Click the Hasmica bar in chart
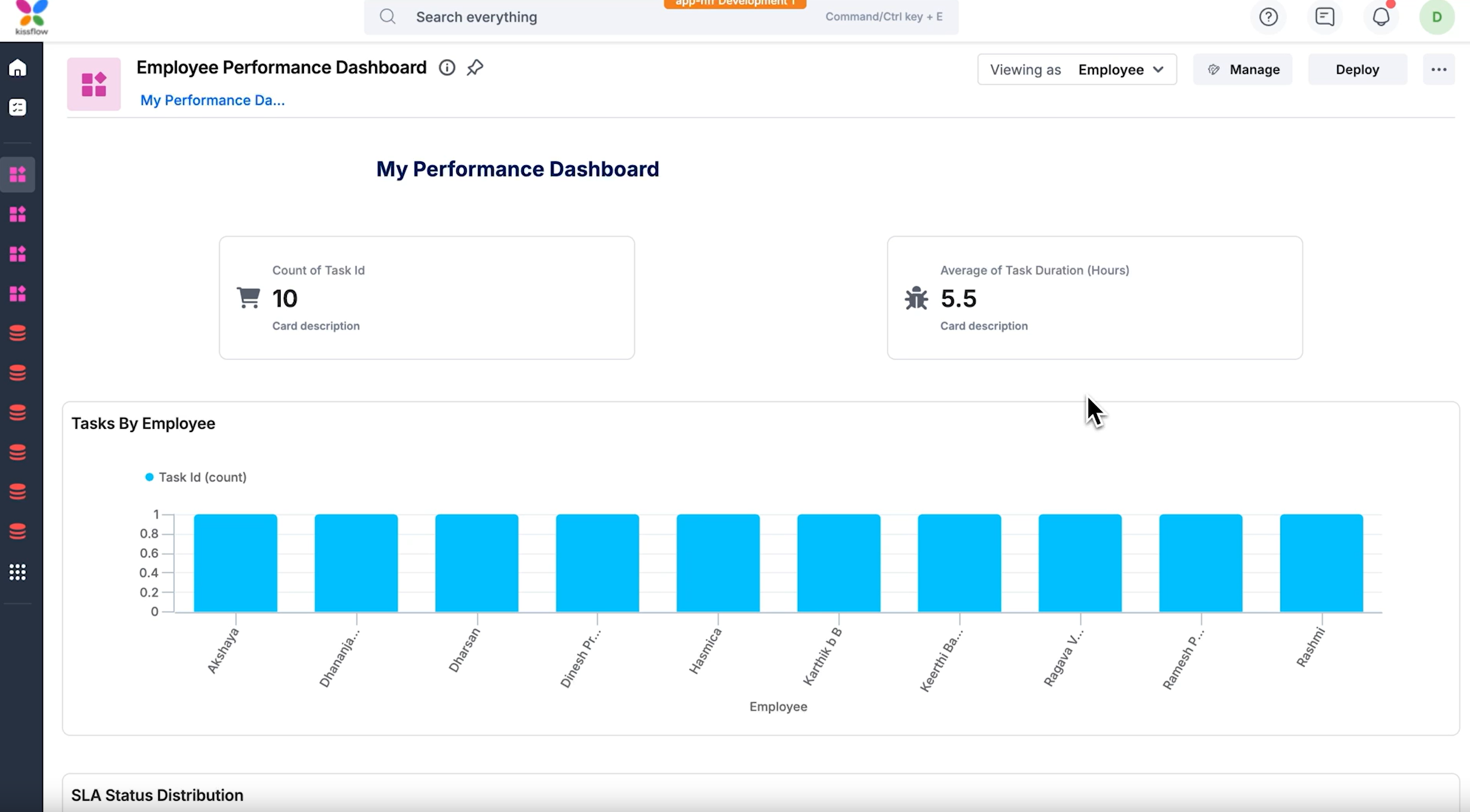 [x=718, y=562]
